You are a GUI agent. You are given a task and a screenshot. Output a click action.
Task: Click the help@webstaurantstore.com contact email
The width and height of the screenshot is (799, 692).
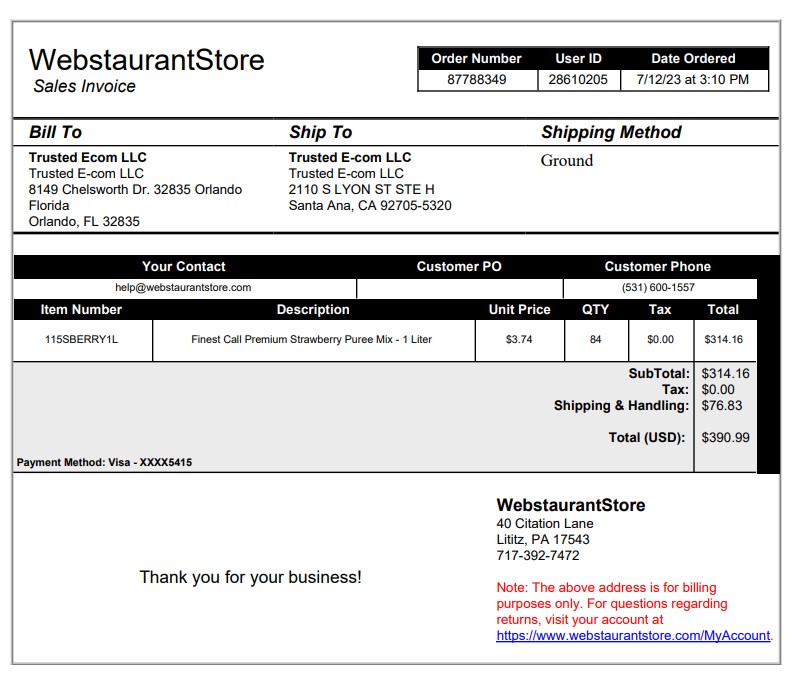[x=183, y=287]
